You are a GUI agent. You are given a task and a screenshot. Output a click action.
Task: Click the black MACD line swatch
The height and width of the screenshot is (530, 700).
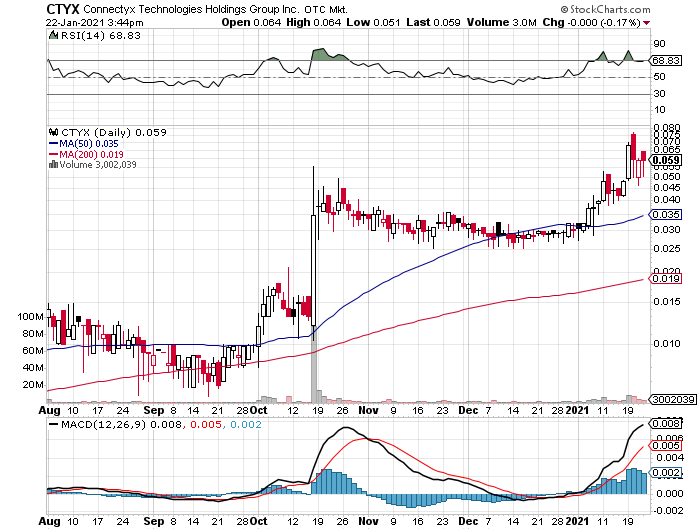point(54,424)
